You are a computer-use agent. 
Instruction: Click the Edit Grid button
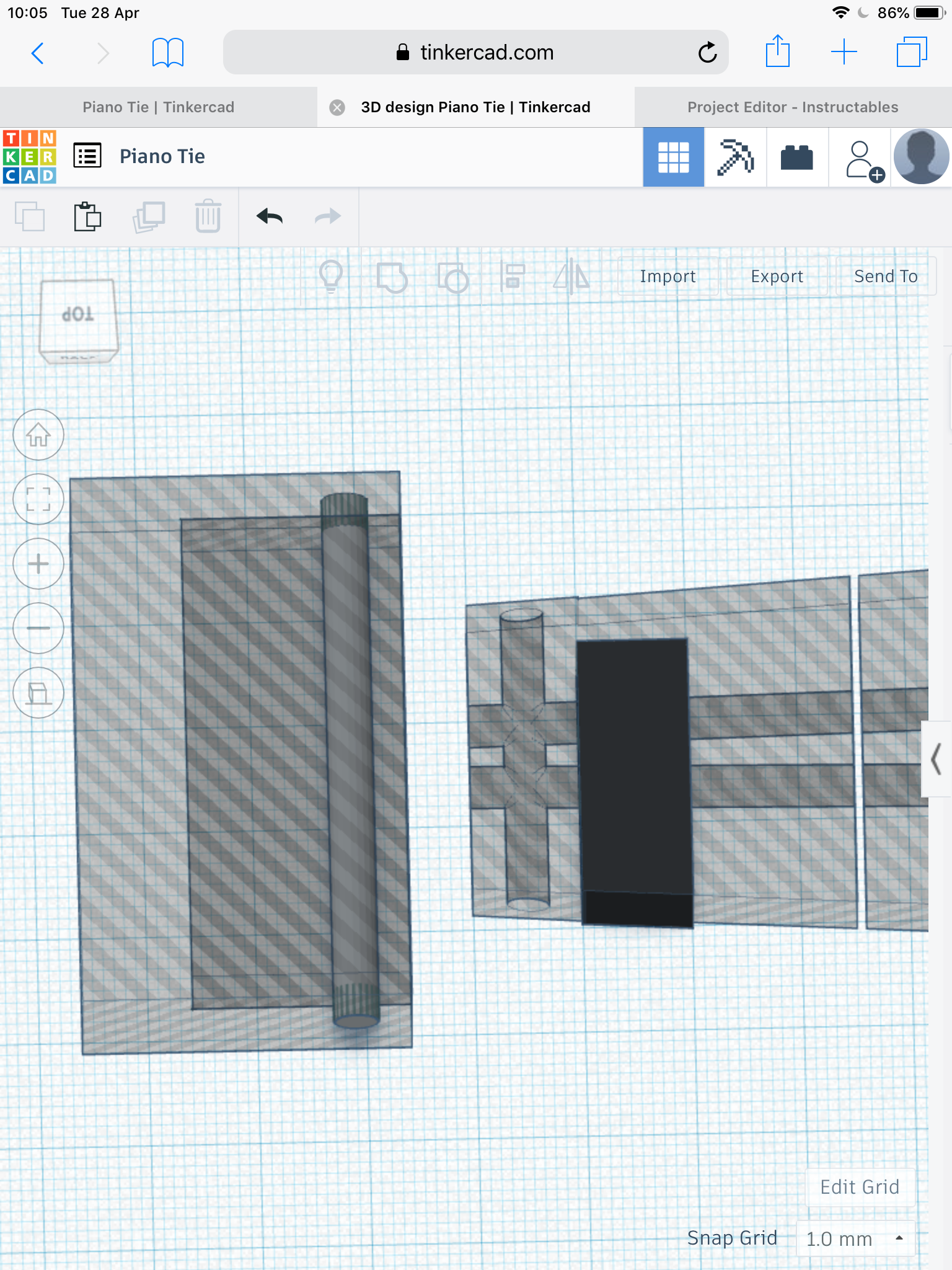(x=860, y=1187)
